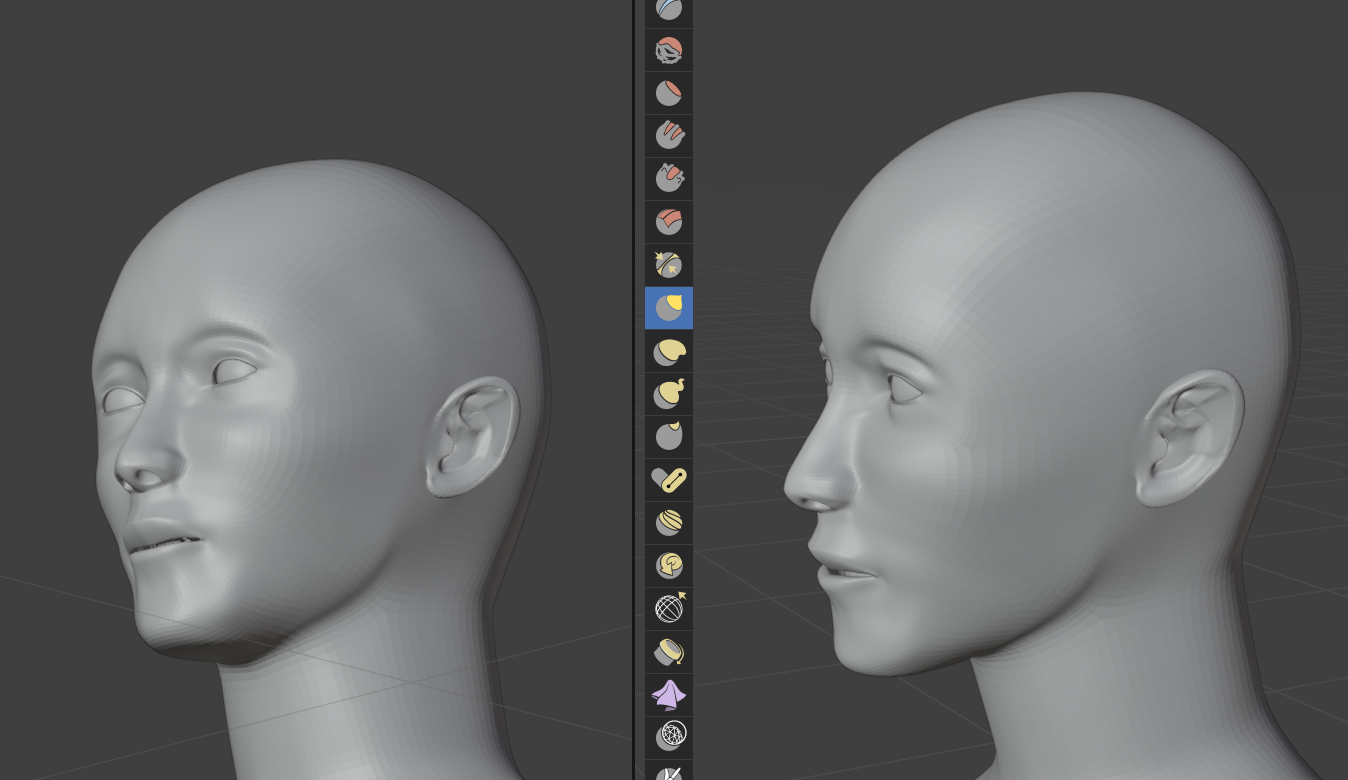Select the Pinch brush with arrows

(x=669, y=264)
